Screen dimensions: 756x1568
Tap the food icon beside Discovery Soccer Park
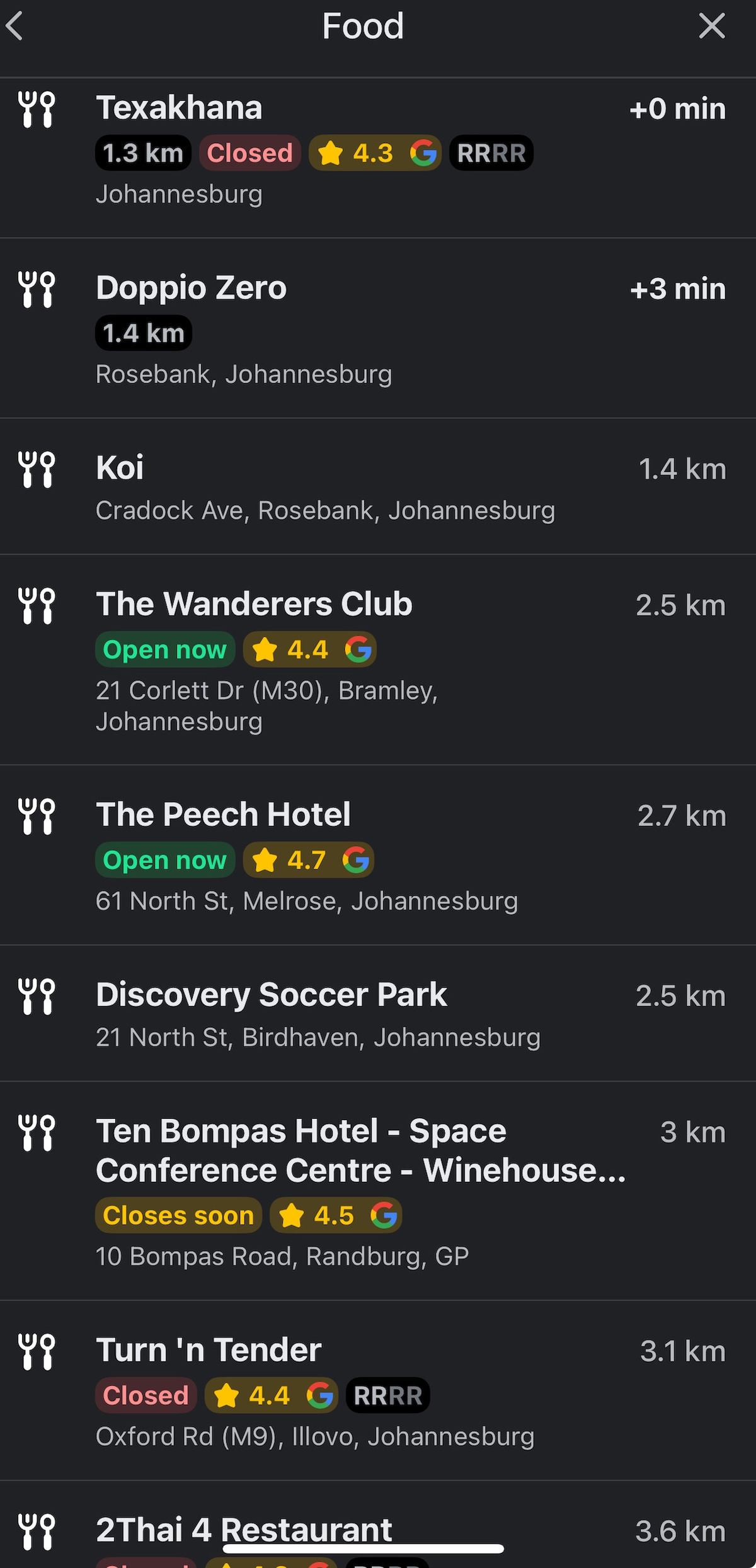click(x=37, y=996)
